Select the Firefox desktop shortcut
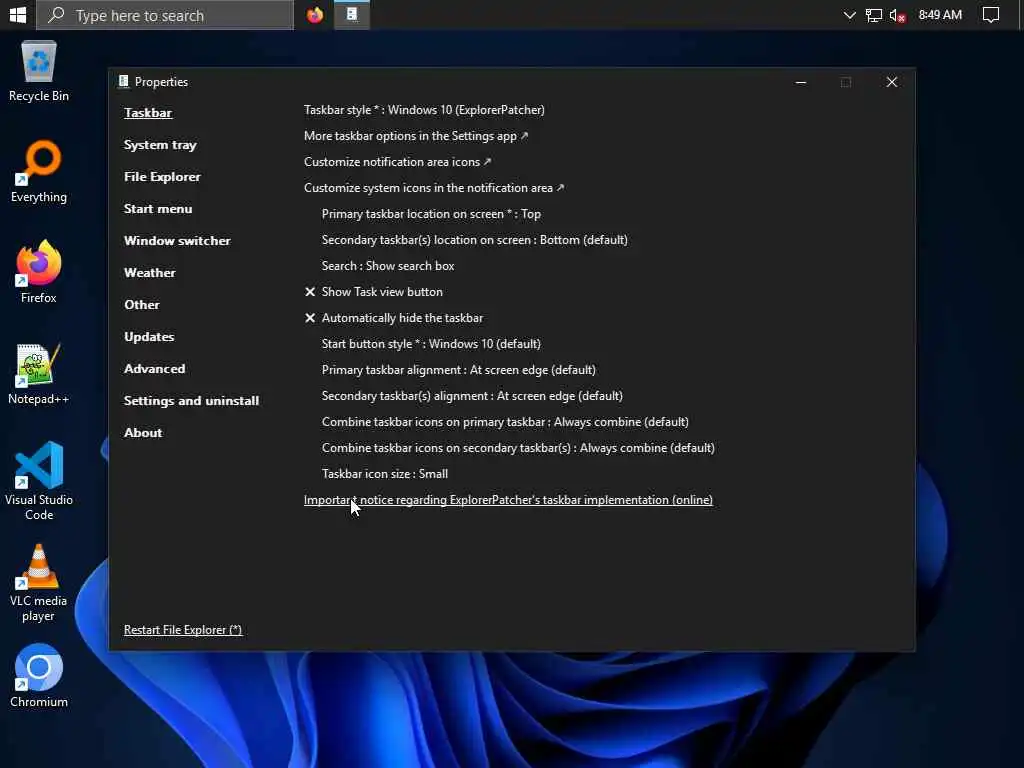This screenshot has height=768, width=1024. pos(39,272)
